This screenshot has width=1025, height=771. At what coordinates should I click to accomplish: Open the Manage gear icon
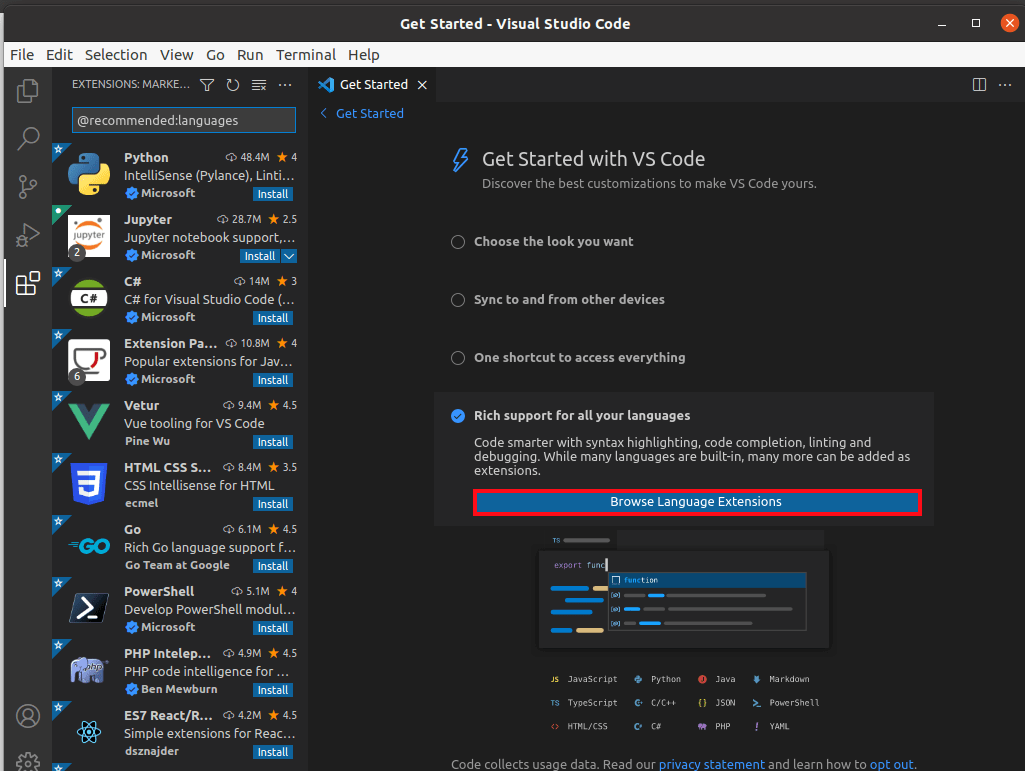(27, 762)
